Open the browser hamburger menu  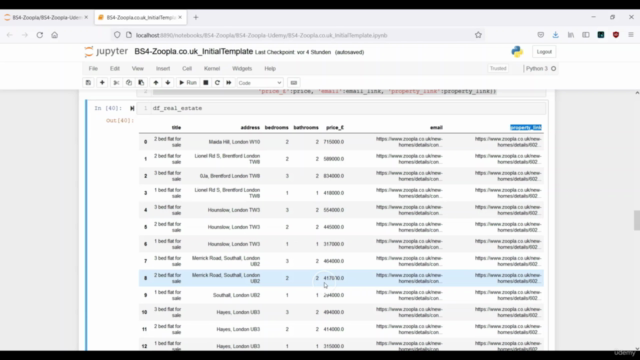coord(631,35)
